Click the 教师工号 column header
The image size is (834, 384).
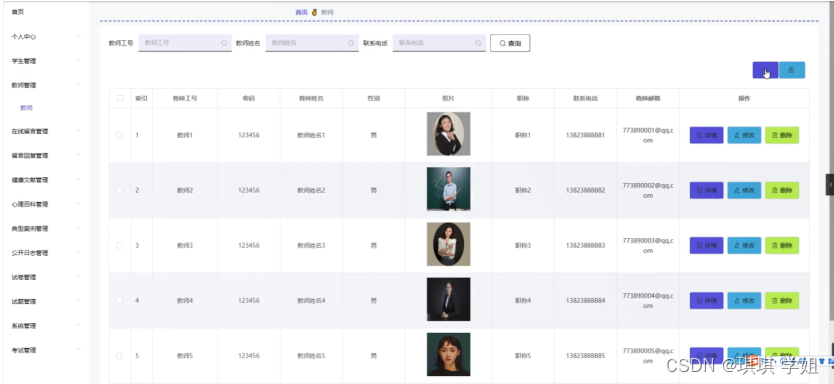pyautogui.click(x=185, y=98)
